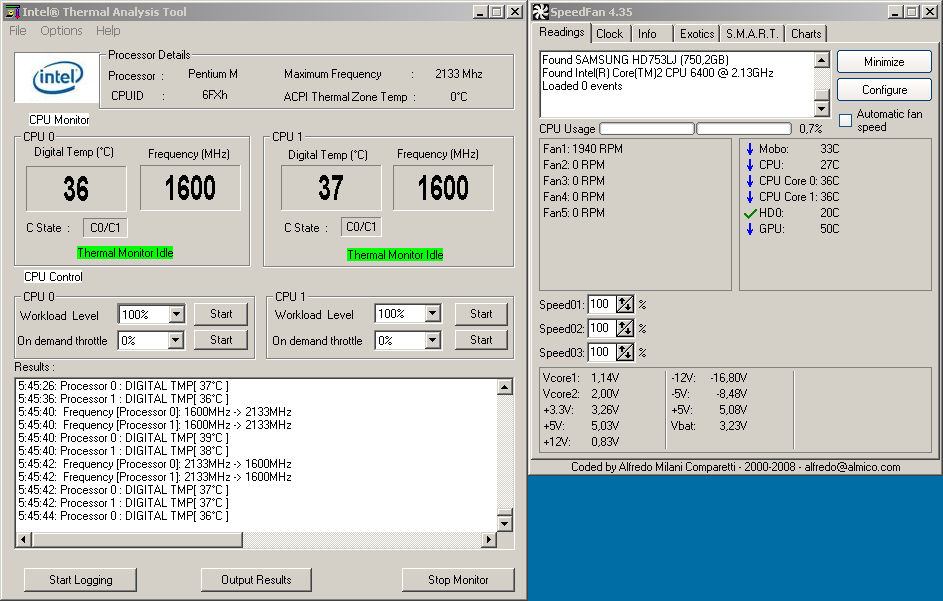Click Output Results button
Viewport: 943px width, 601px height.
pyautogui.click(x=256, y=579)
